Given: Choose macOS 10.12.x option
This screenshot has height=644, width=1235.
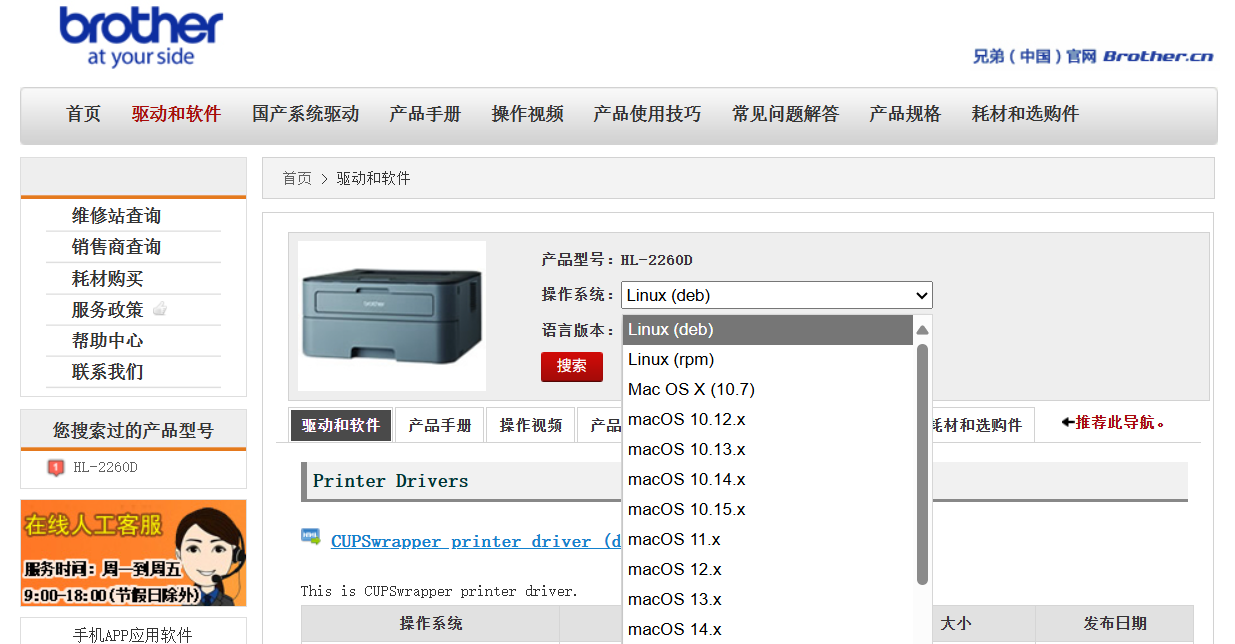Looking at the screenshot, I should [768, 420].
